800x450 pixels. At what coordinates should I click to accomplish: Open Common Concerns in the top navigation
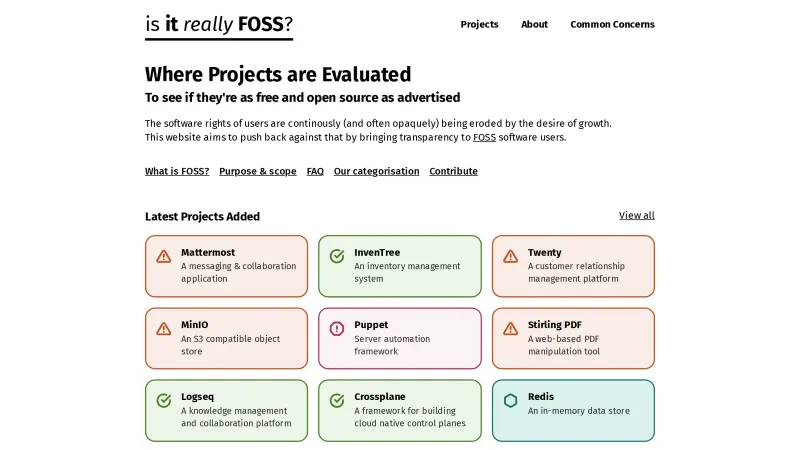pos(612,24)
